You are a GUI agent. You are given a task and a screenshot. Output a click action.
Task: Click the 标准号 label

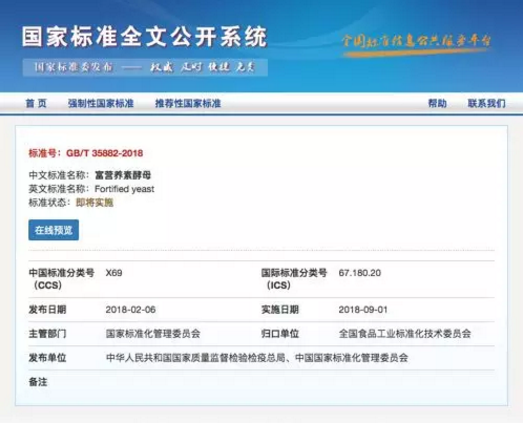pyautogui.click(x=45, y=153)
